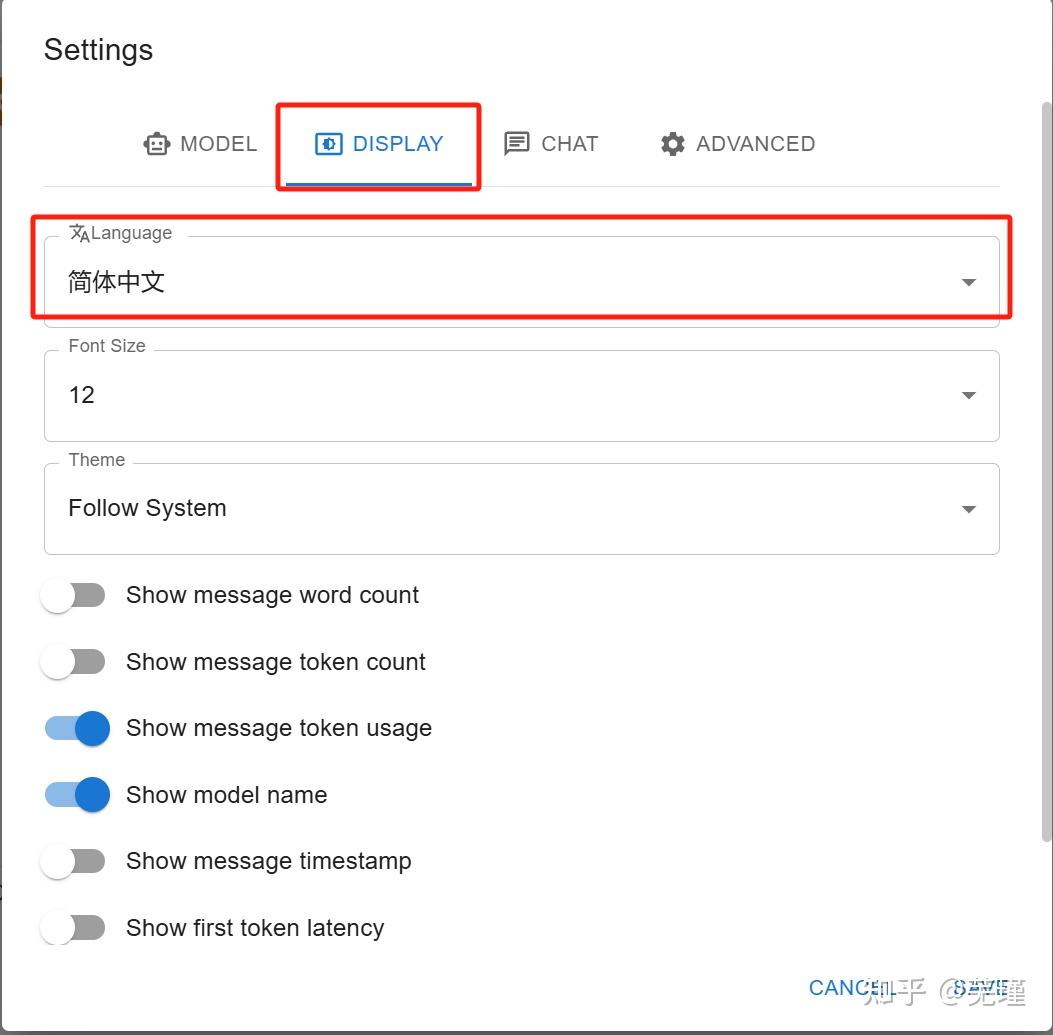
Task: Enable Show message timestamp
Action: tap(74, 861)
